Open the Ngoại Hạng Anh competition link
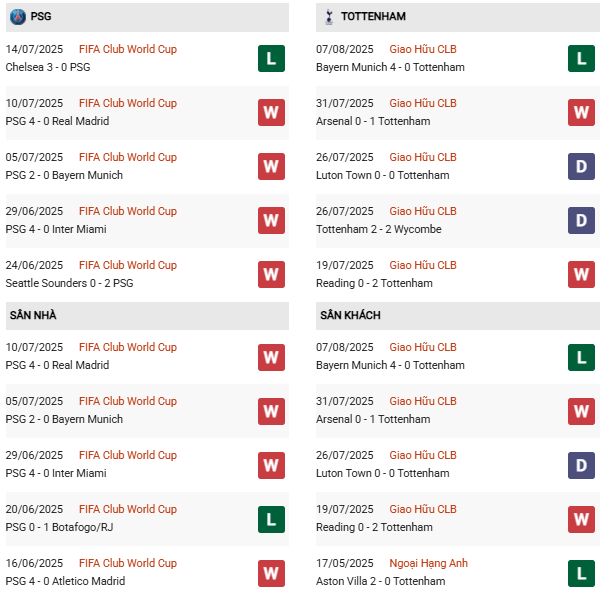The width and height of the screenshot is (600, 592). coord(428,563)
